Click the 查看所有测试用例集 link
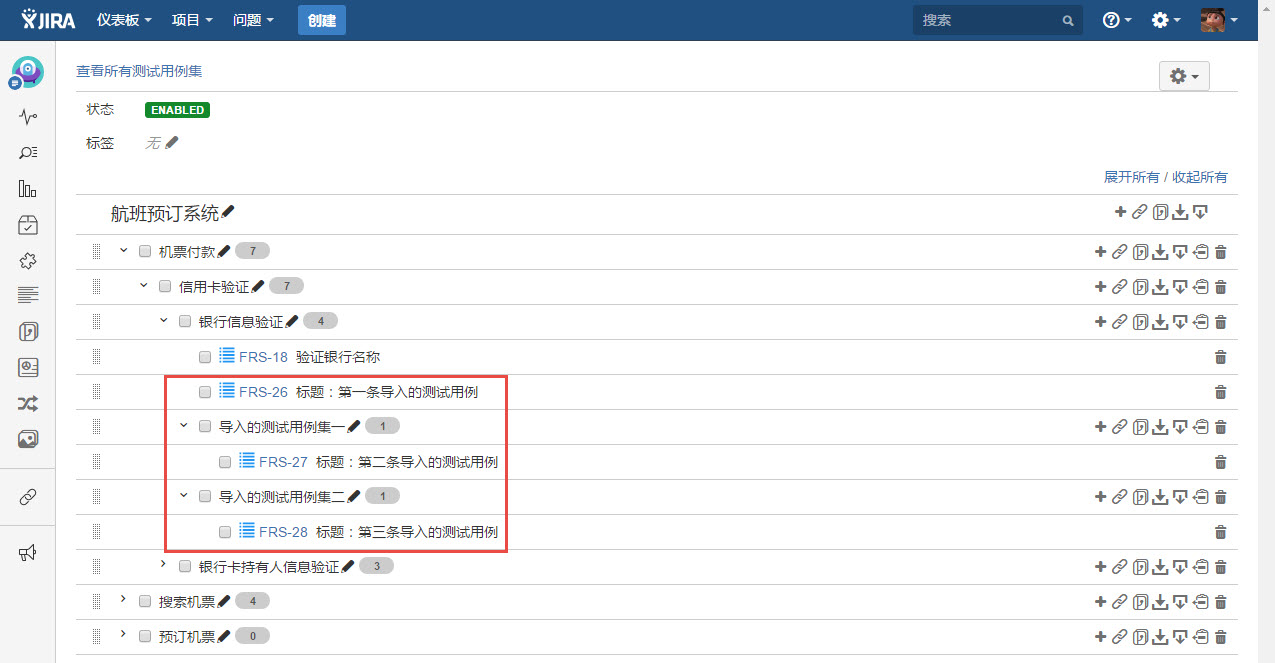This screenshot has width=1275, height=663. [x=139, y=71]
